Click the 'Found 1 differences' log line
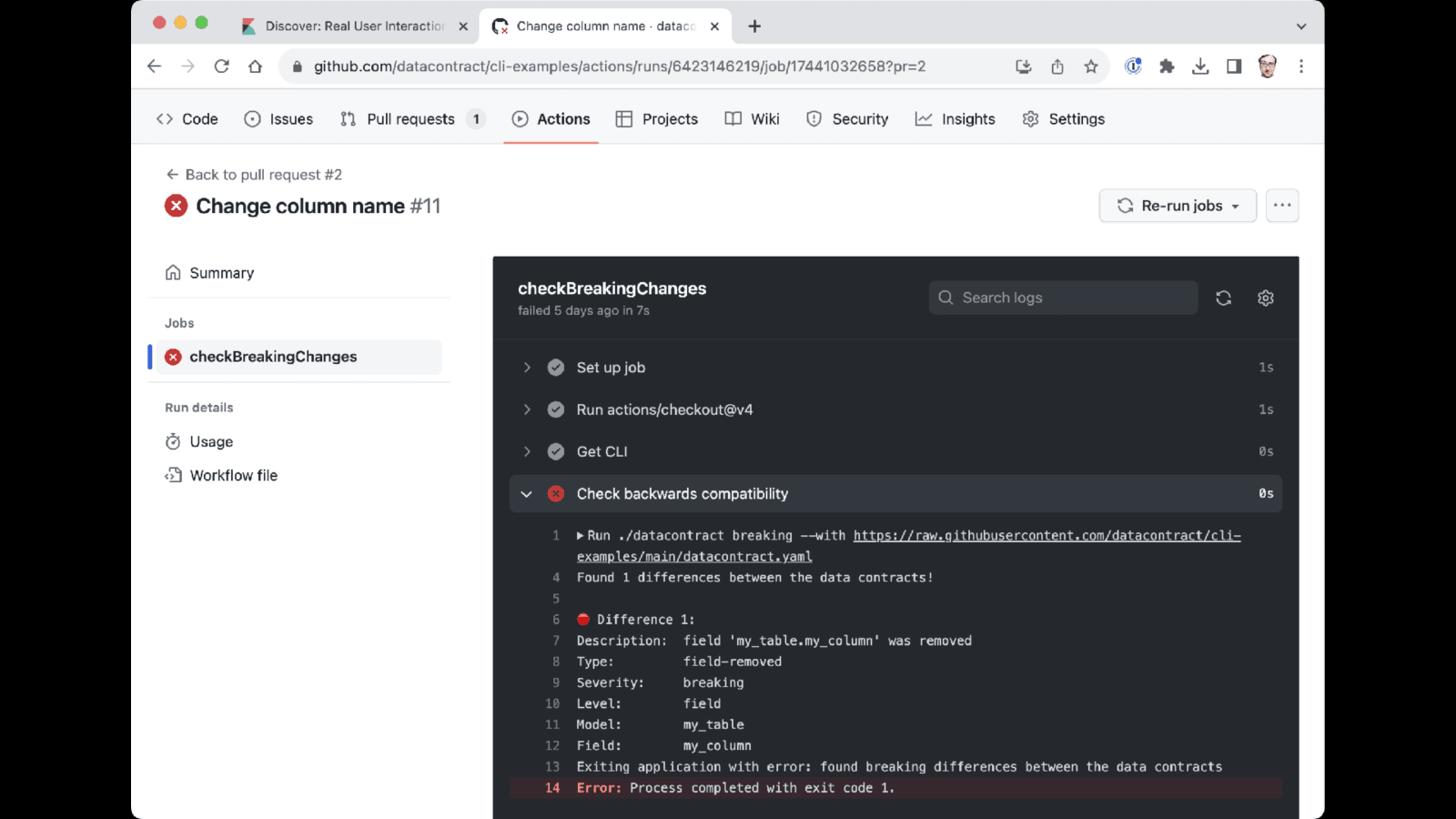The height and width of the screenshot is (819, 1456). pyautogui.click(x=754, y=578)
